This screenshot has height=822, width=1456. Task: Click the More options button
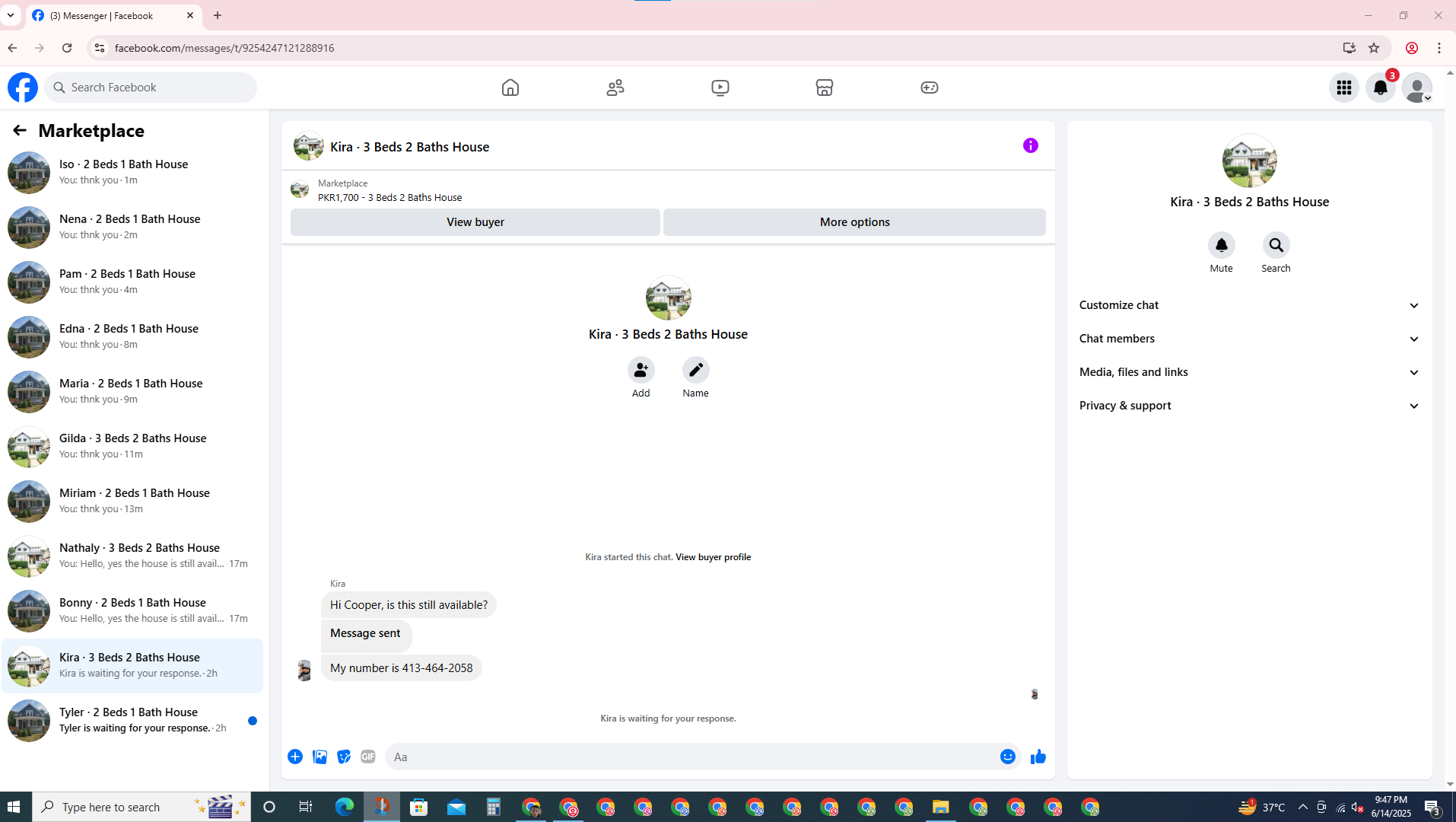tap(854, 222)
